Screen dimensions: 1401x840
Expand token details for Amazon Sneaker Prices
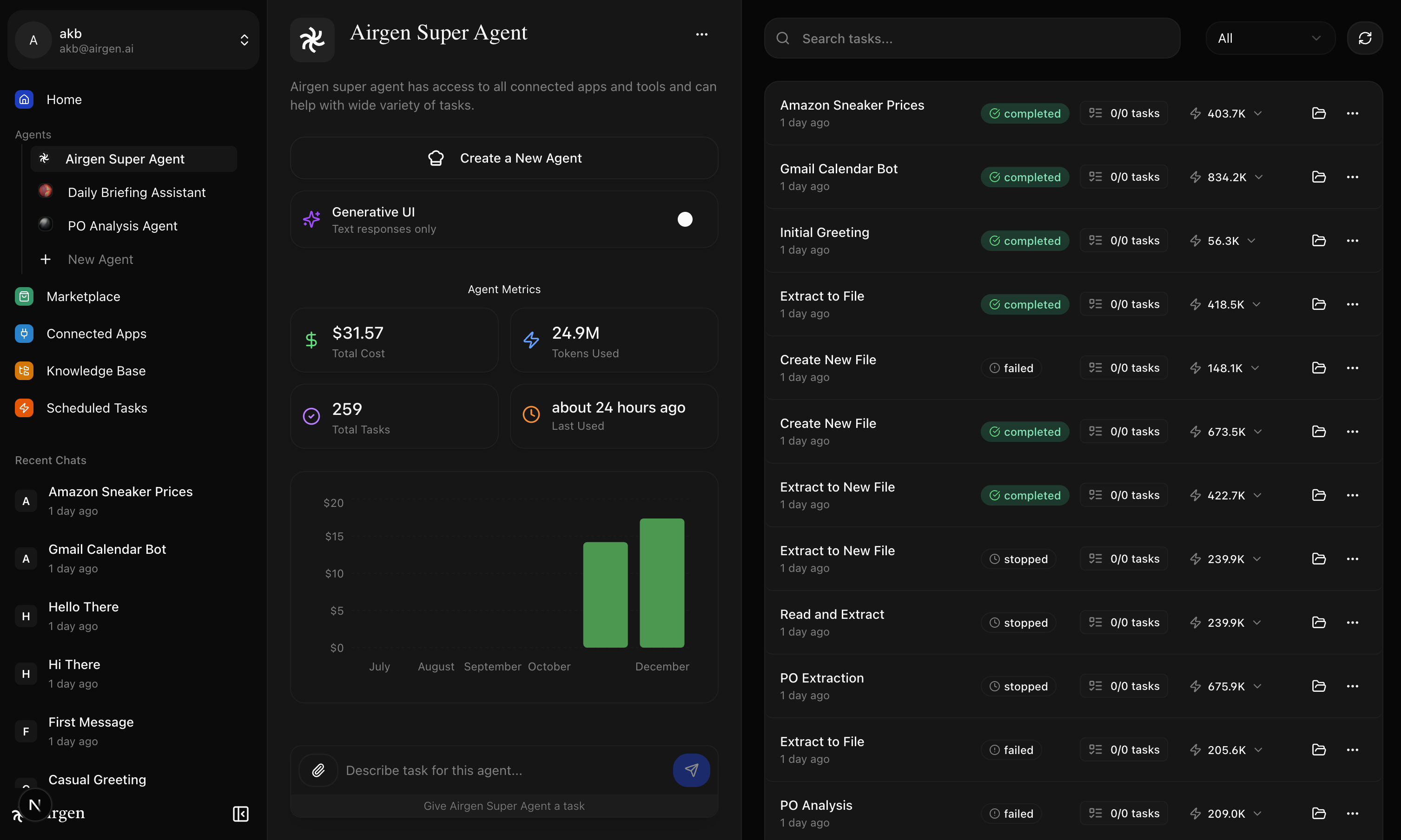pos(1258,112)
